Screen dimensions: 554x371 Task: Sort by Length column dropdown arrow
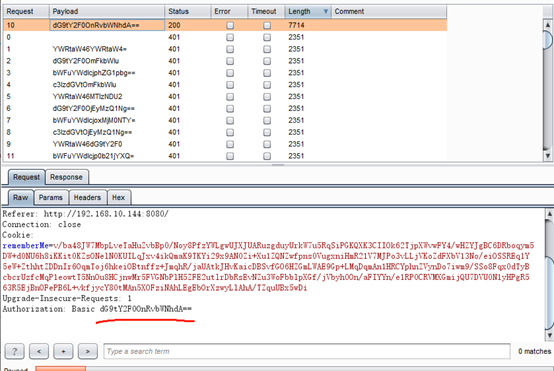point(325,11)
